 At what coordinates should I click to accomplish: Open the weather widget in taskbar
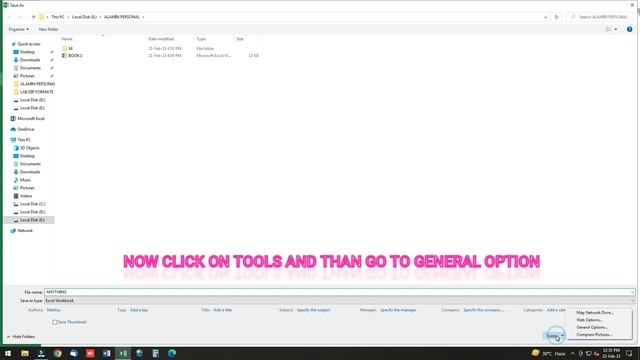point(549,353)
